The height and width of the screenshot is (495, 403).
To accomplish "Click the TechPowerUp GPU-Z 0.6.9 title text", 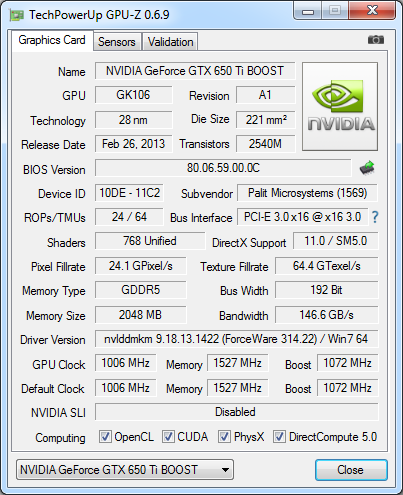I will point(99,15).
